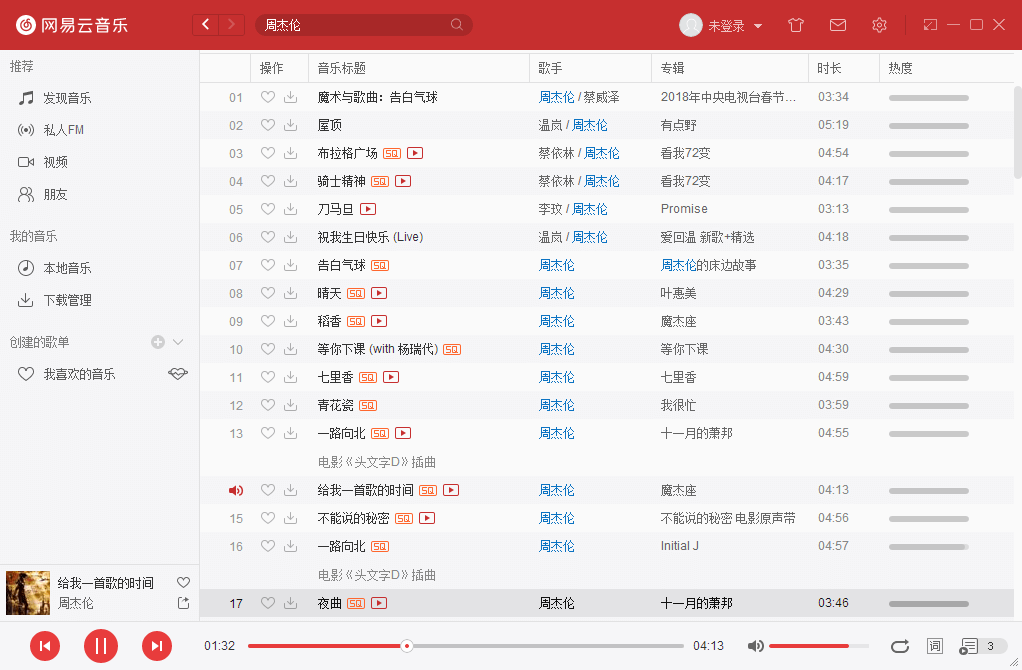This screenshot has width=1022, height=670.
Task: Add a new playlist with plus icon
Action: point(158,342)
